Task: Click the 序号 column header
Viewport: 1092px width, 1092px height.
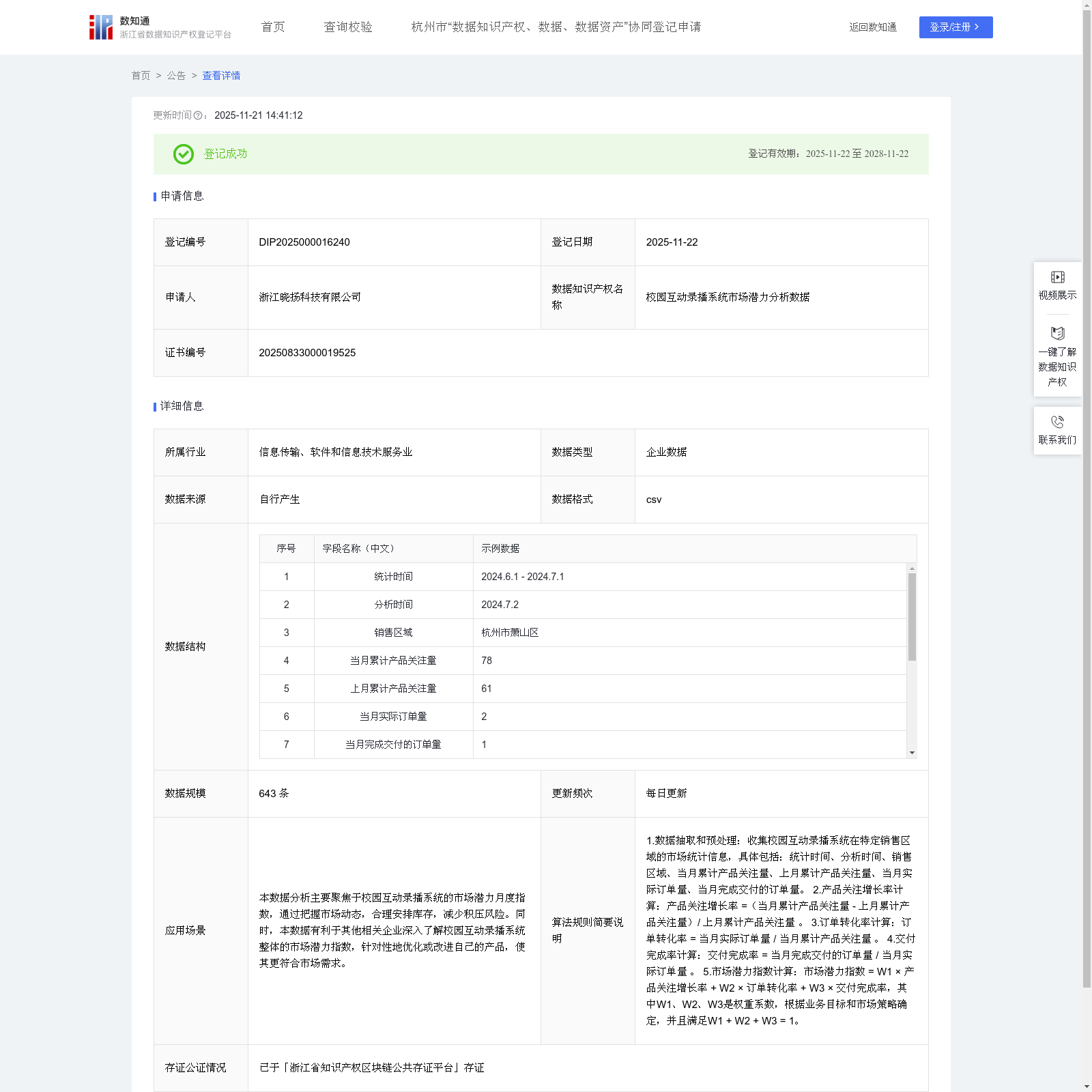Action: (287, 549)
